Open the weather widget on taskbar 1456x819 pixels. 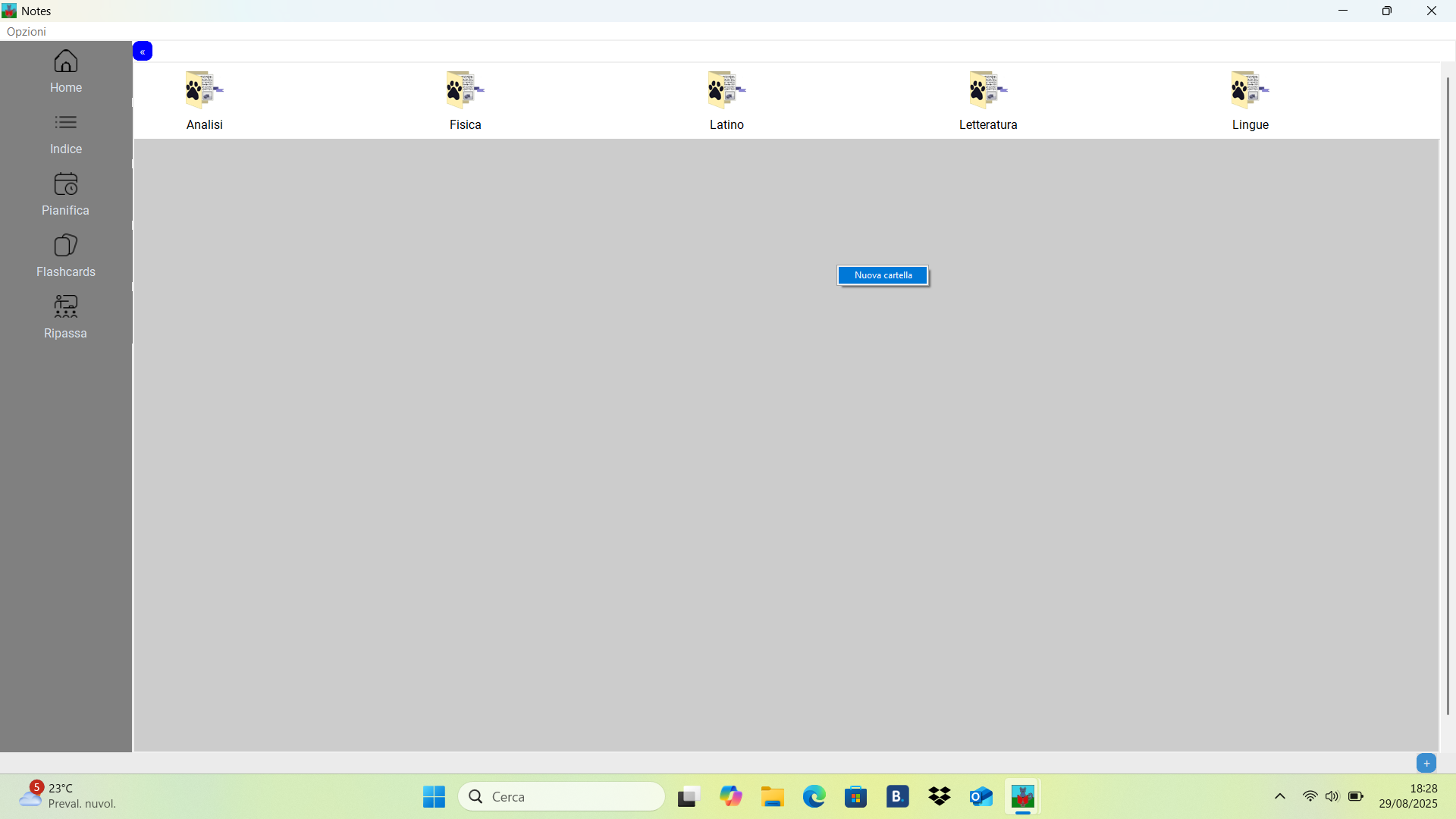pos(68,796)
